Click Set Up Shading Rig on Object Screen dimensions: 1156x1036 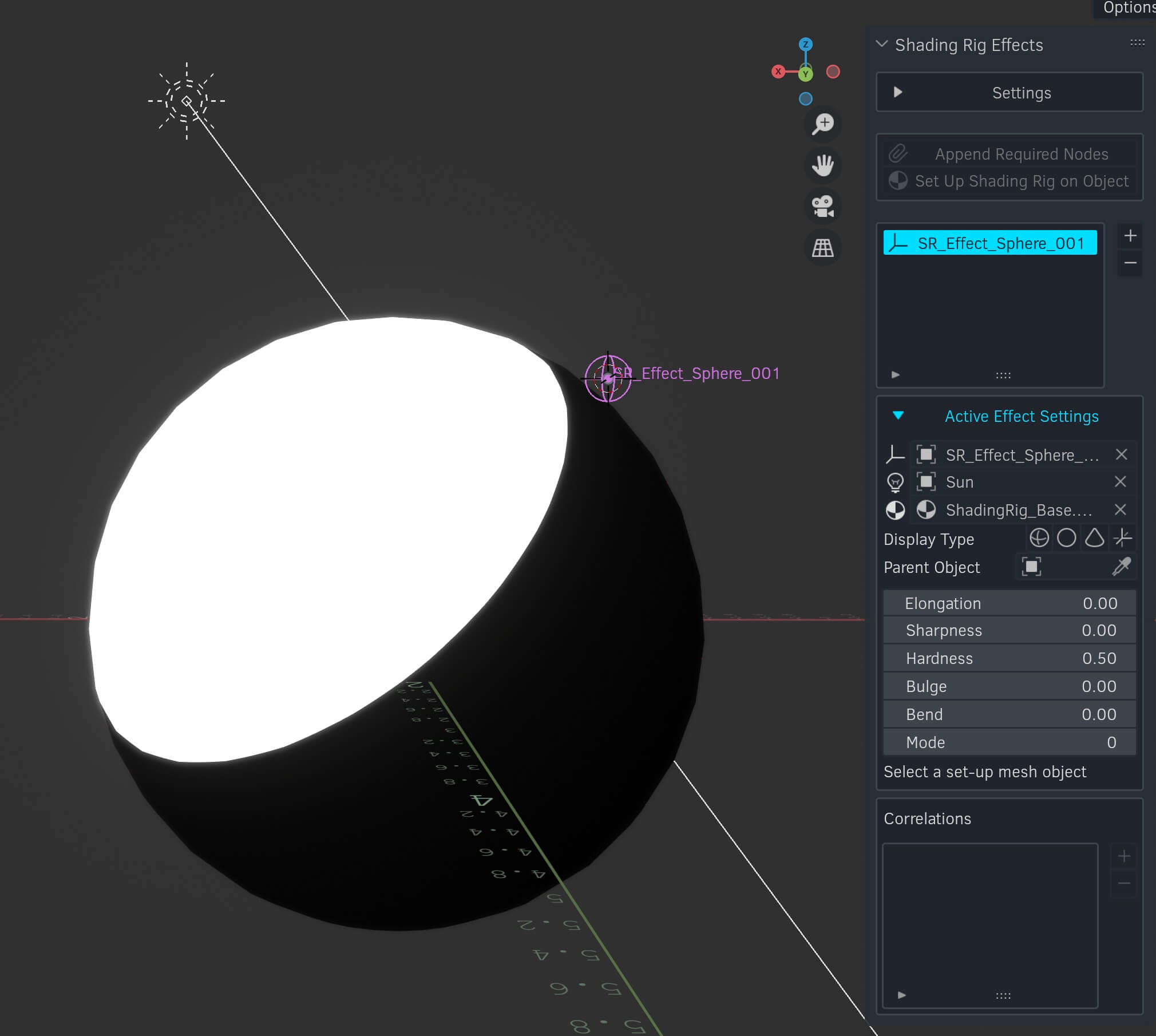point(1009,181)
